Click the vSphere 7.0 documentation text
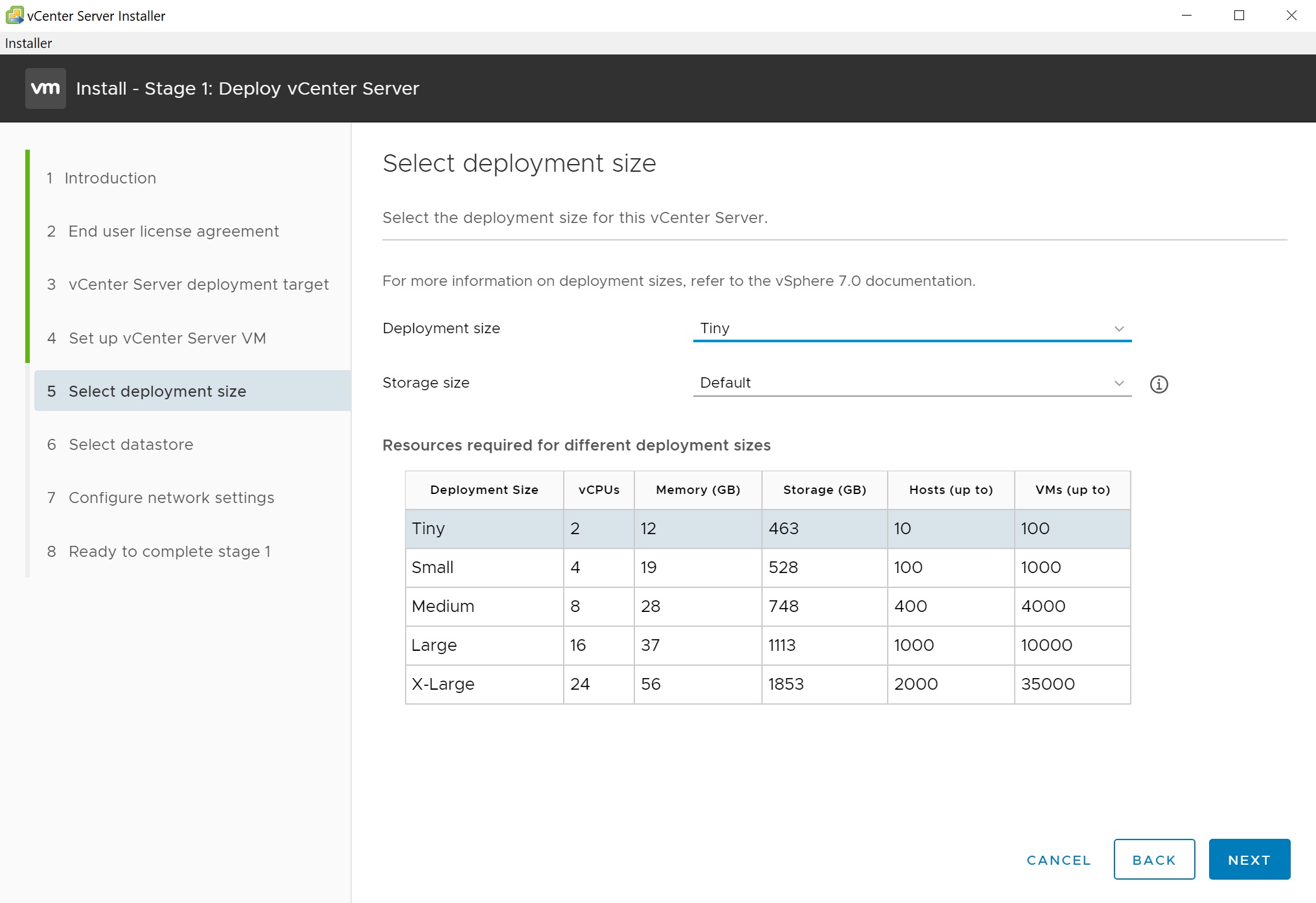The image size is (1316, 903). [x=875, y=281]
